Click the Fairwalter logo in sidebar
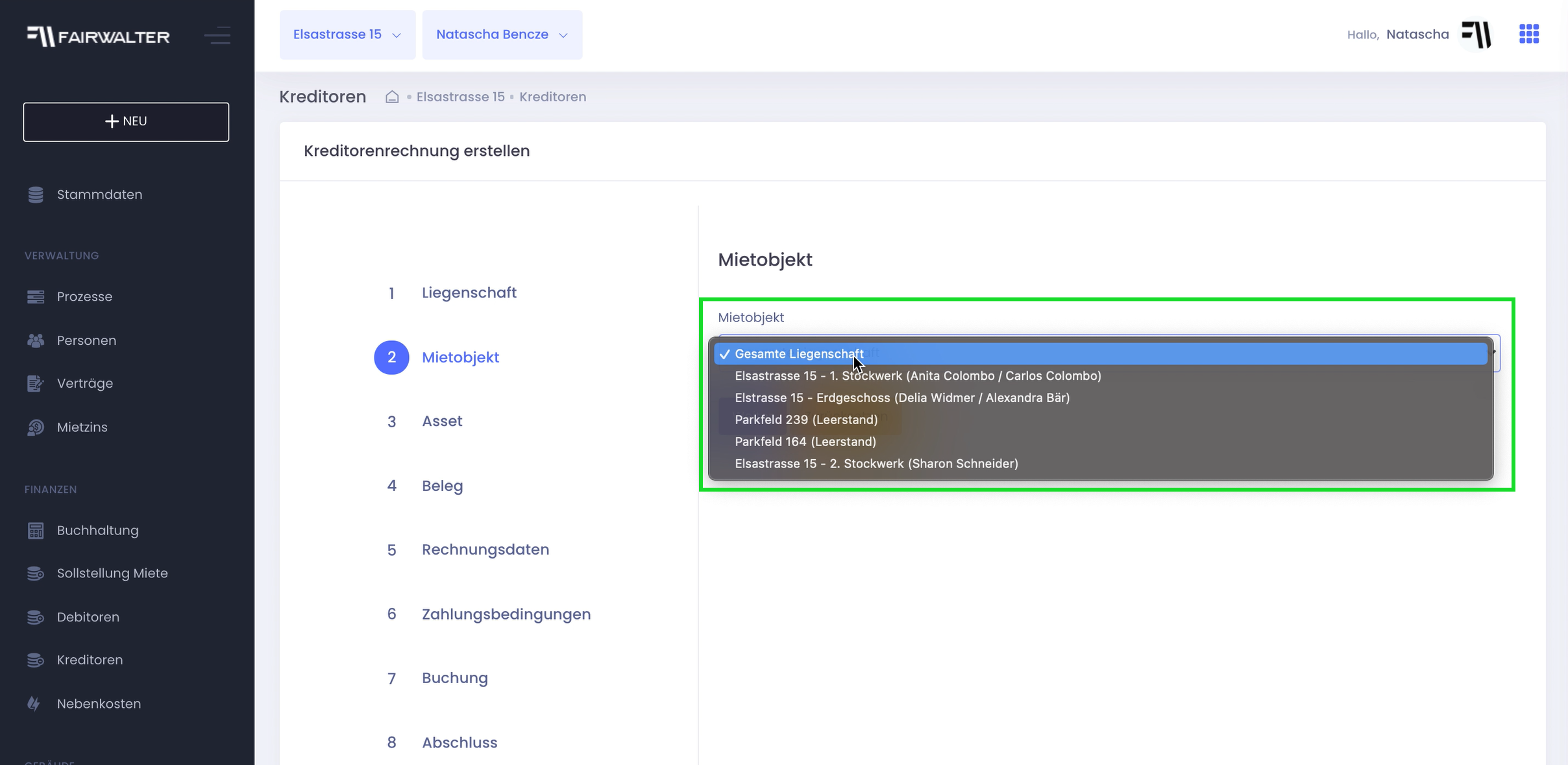Viewport: 1568px width, 765px height. [x=98, y=36]
